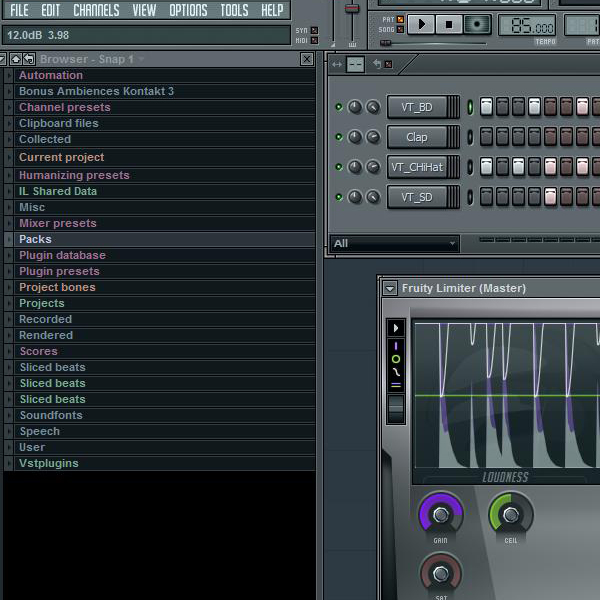The height and width of the screenshot is (600, 600).
Task: Toggle the green circle display icon
Action: 396,359
